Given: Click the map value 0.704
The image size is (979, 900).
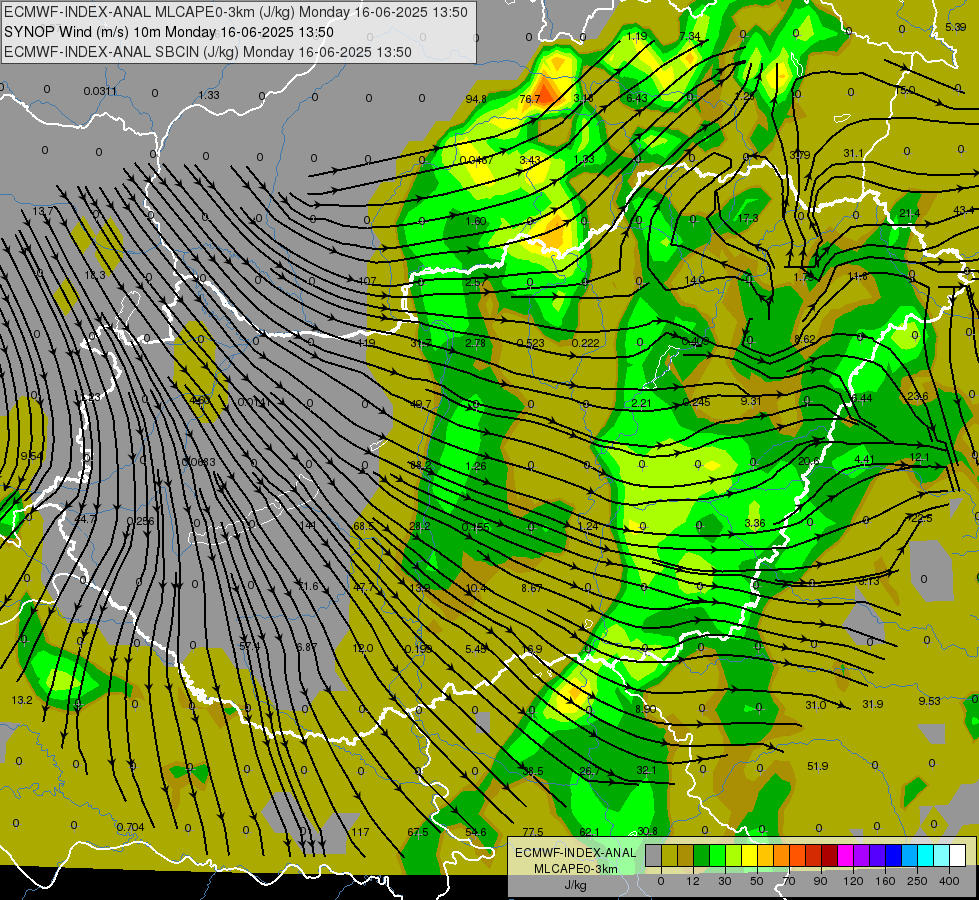Looking at the screenshot, I should coord(130,827).
